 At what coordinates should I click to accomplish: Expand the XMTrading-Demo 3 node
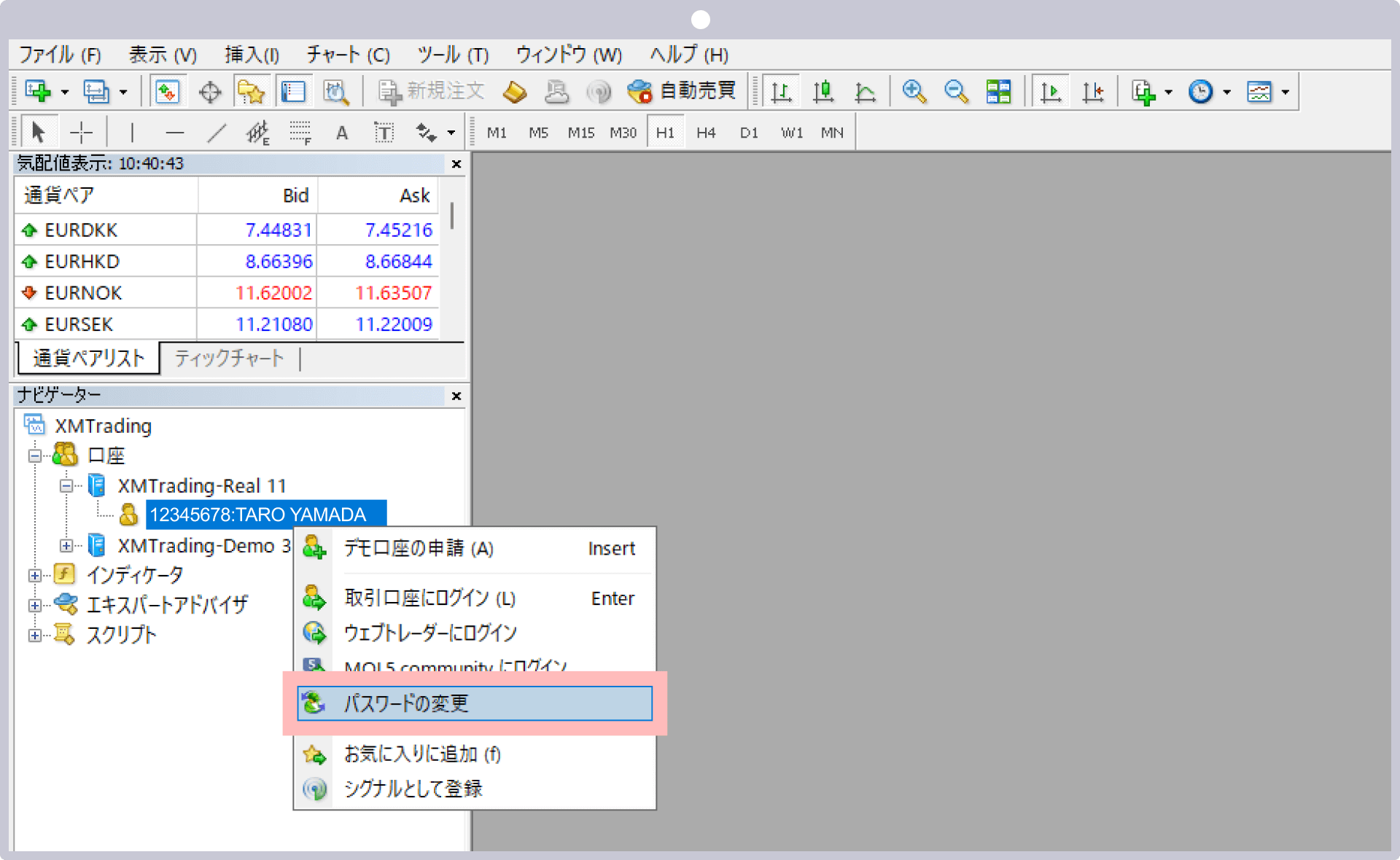[66, 546]
